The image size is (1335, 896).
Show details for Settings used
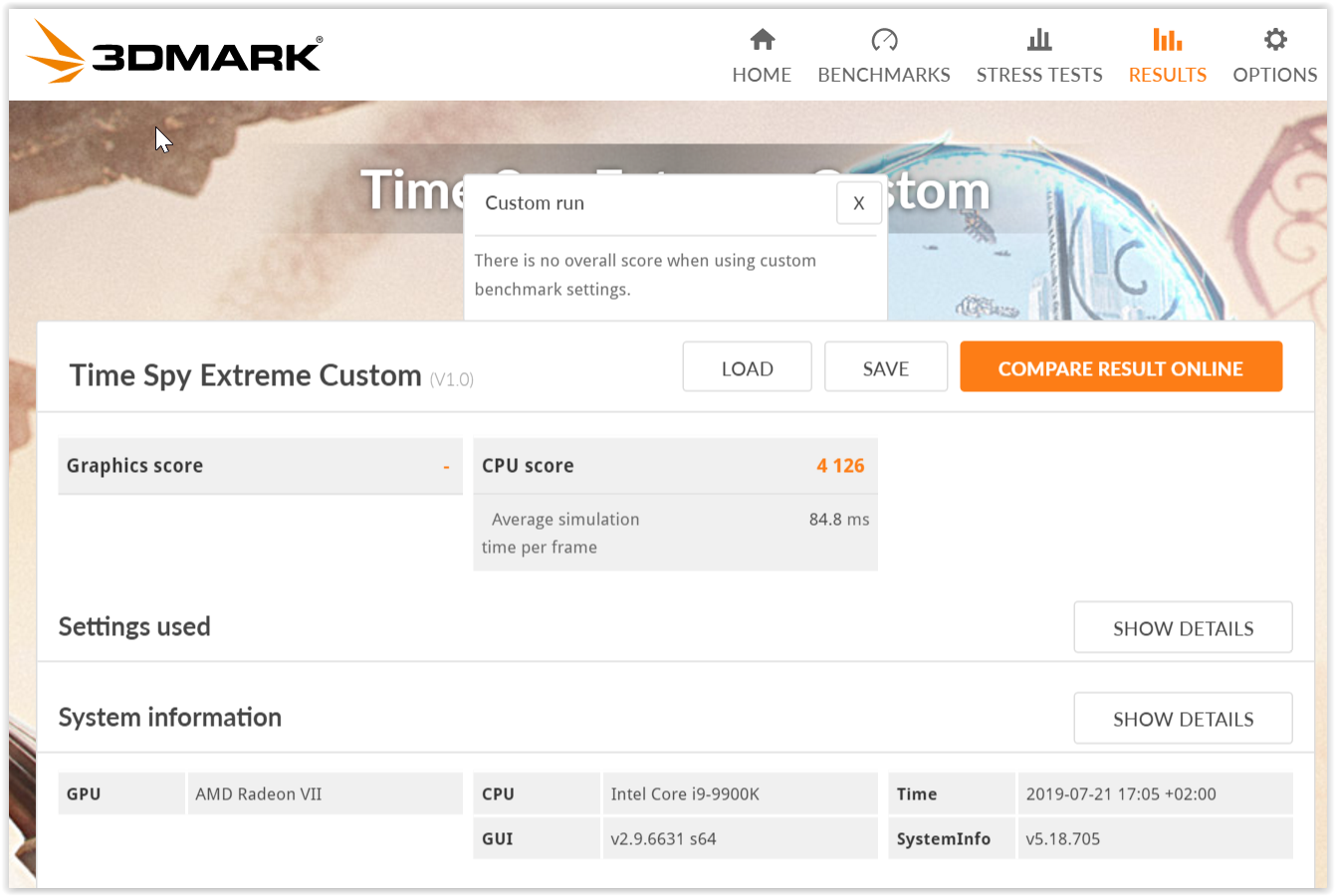(x=1183, y=628)
